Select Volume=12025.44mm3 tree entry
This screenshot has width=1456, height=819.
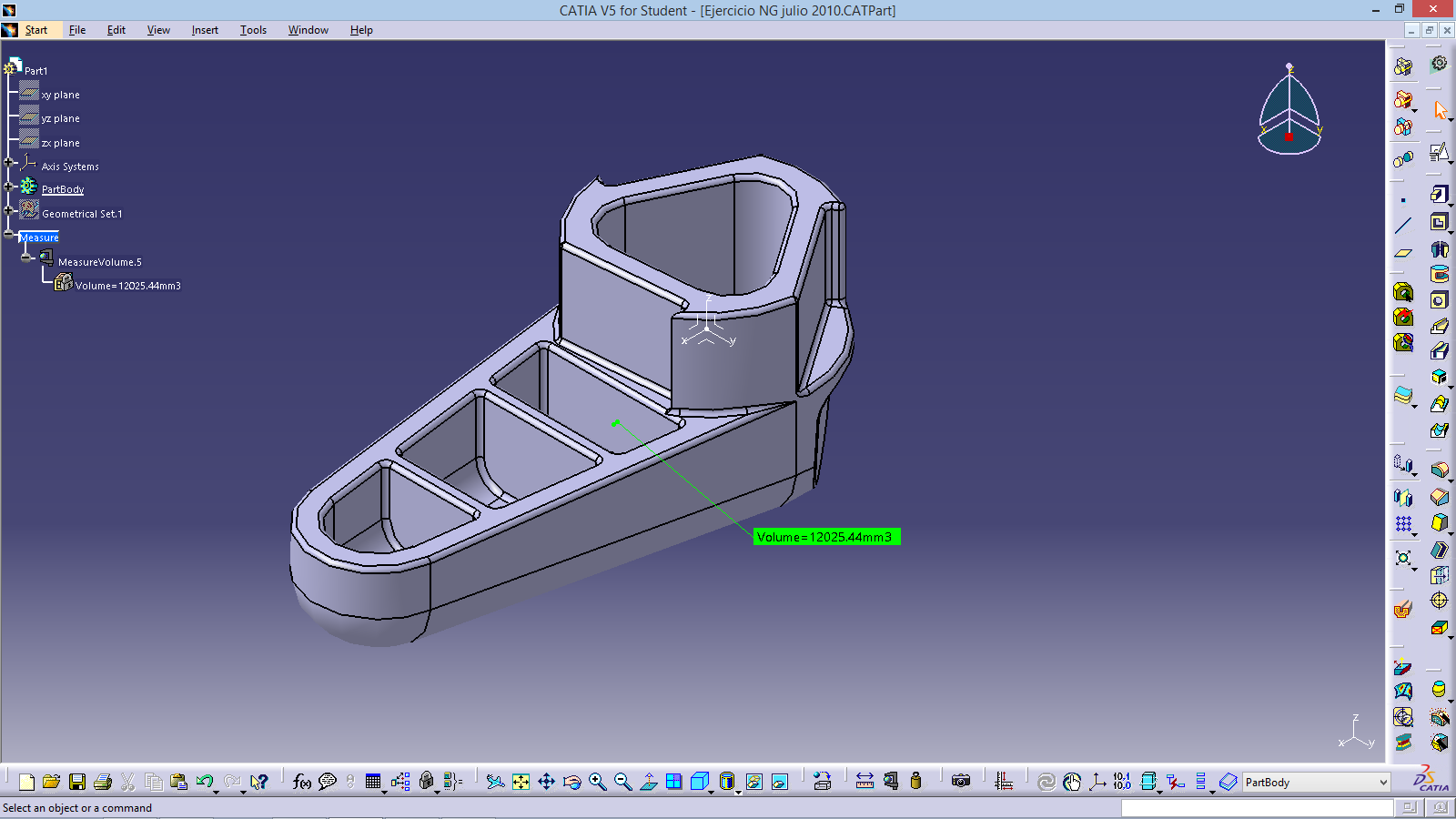coord(127,286)
